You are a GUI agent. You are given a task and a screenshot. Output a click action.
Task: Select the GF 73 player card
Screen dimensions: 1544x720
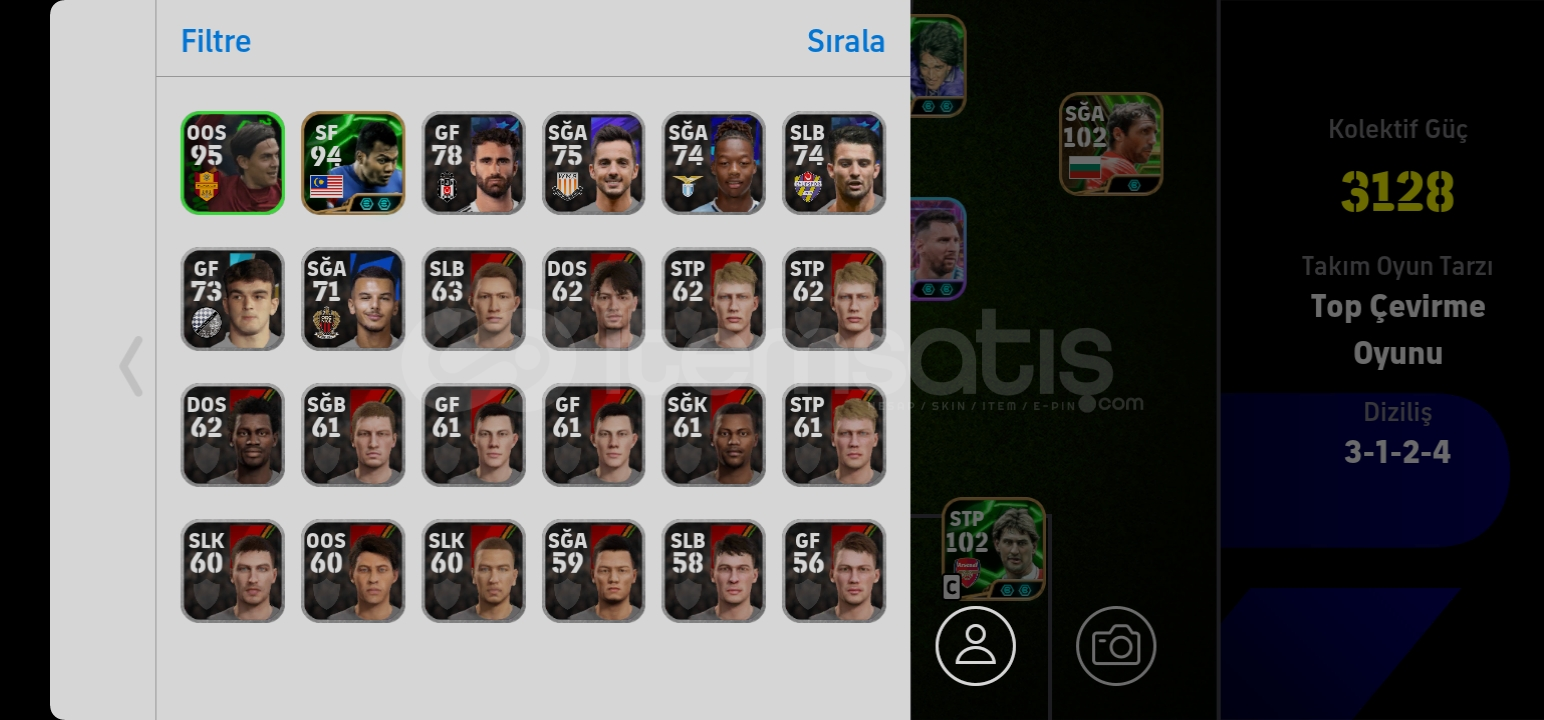pos(233,299)
